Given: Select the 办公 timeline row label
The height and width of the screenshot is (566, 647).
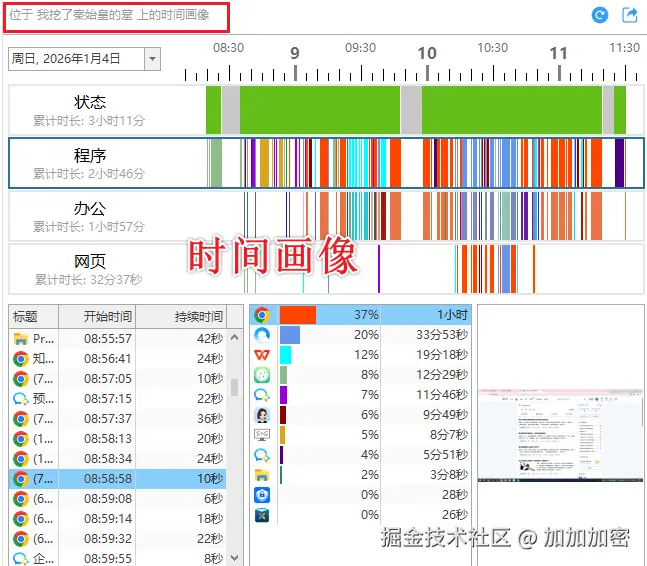Looking at the screenshot, I should (x=90, y=208).
